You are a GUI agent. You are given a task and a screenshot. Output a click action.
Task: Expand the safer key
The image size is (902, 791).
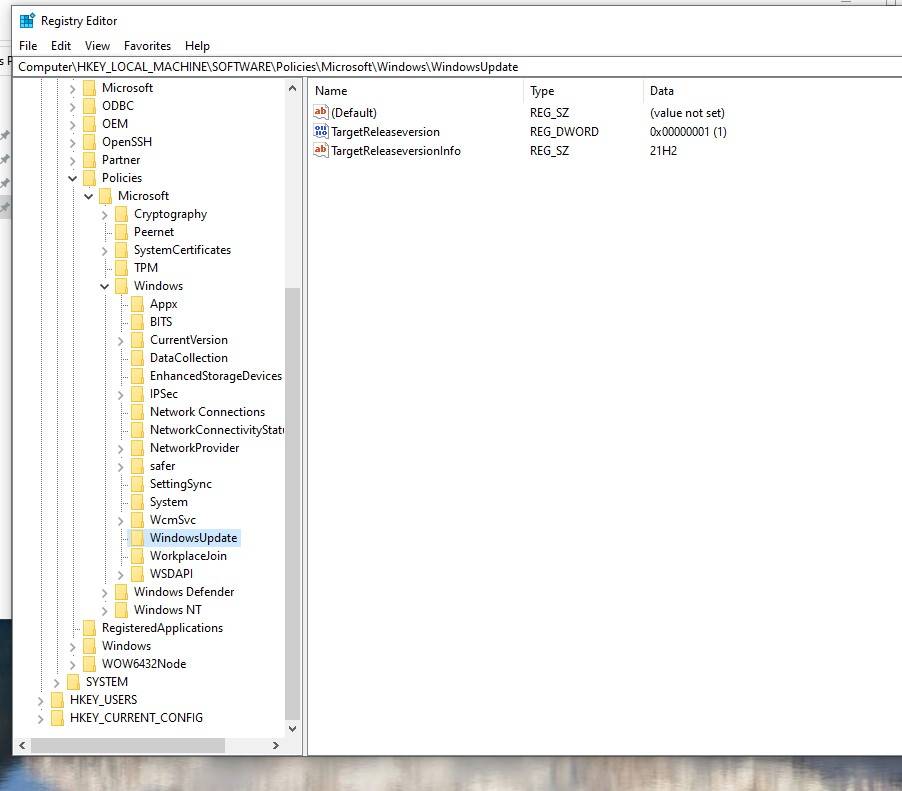[121, 467]
